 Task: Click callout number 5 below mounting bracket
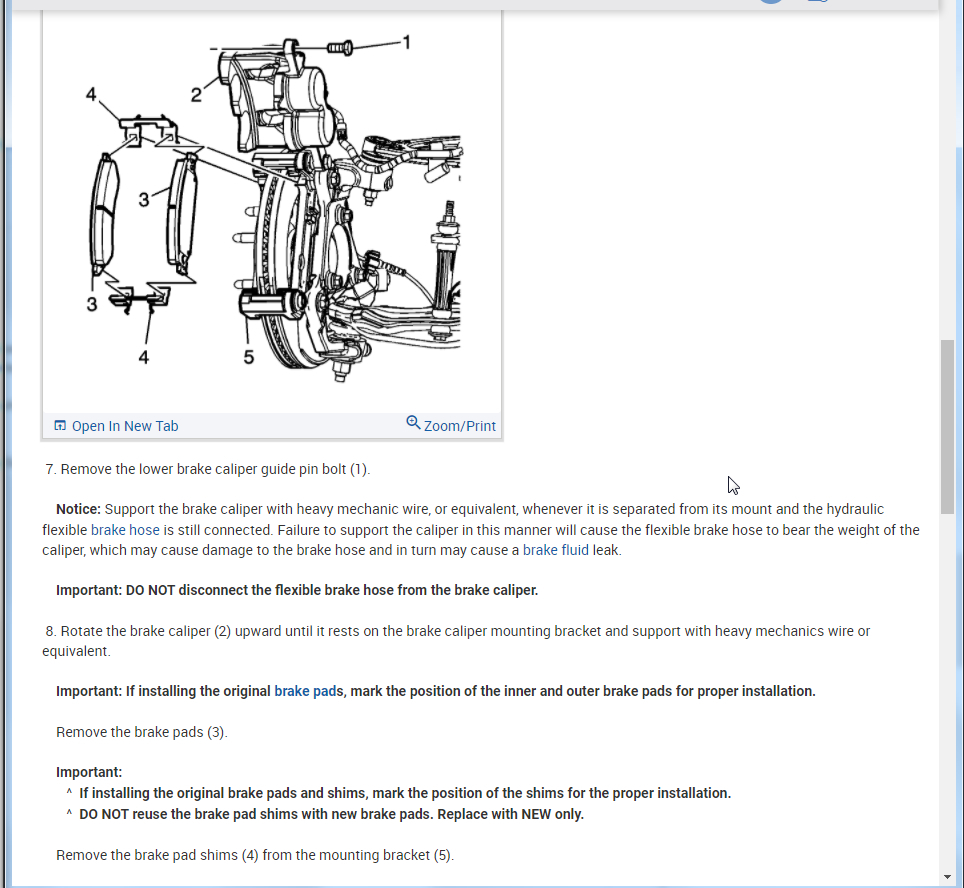(x=248, y=357)
